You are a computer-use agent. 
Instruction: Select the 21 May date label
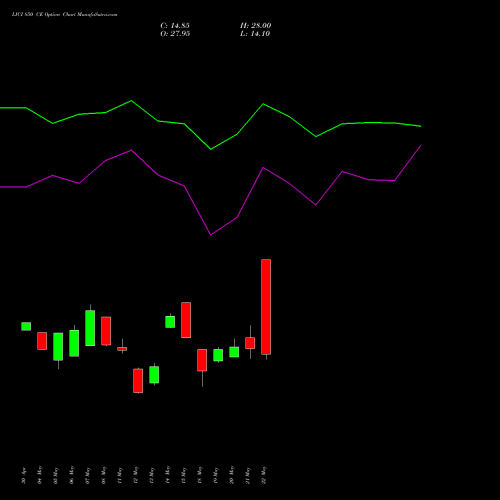pos(248,475)
